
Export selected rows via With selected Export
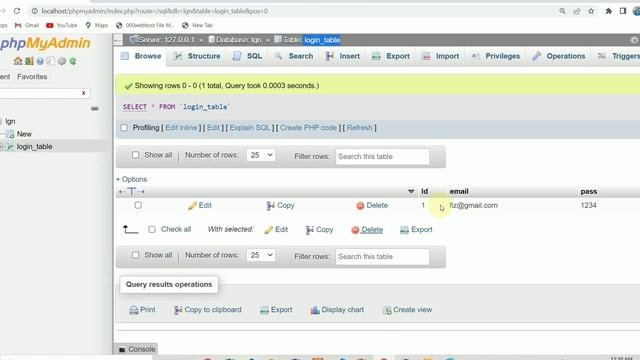pyautogui.click(x=416, y=229)
